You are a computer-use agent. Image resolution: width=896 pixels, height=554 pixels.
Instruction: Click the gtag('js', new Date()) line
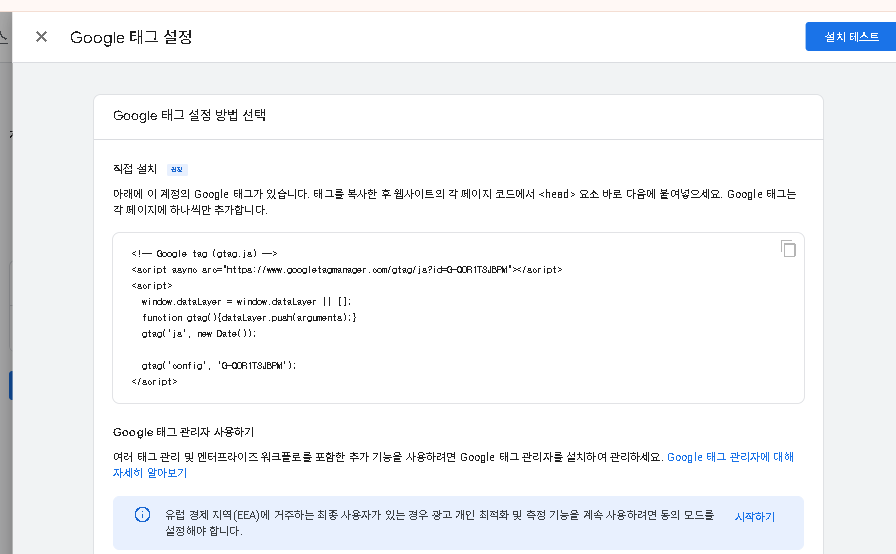click(x=199, y=334)
